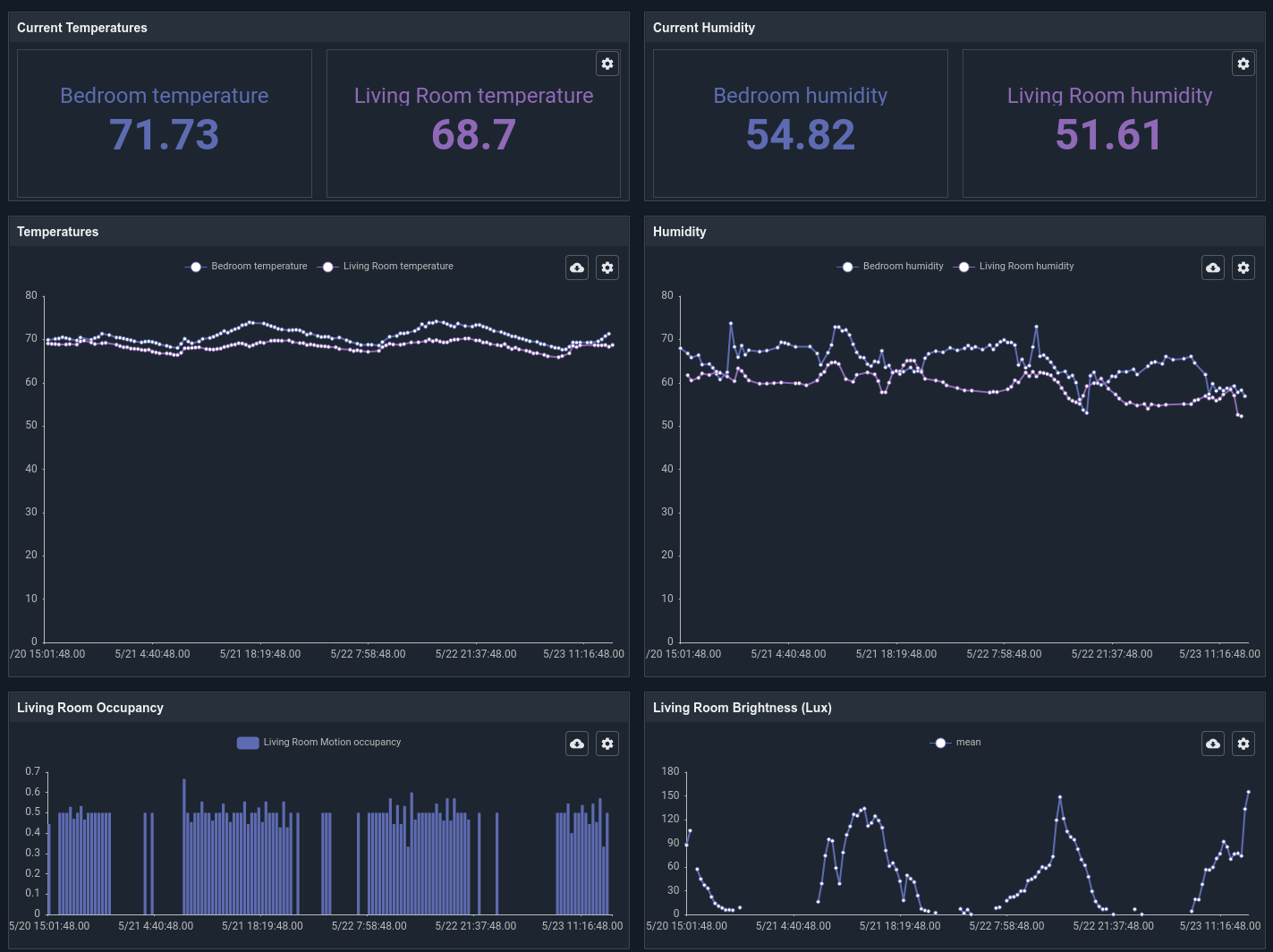Open gear settings on Living Room Brightness panel
The height and width of the screenshot is (952, 1273).
coord(1243,743)
